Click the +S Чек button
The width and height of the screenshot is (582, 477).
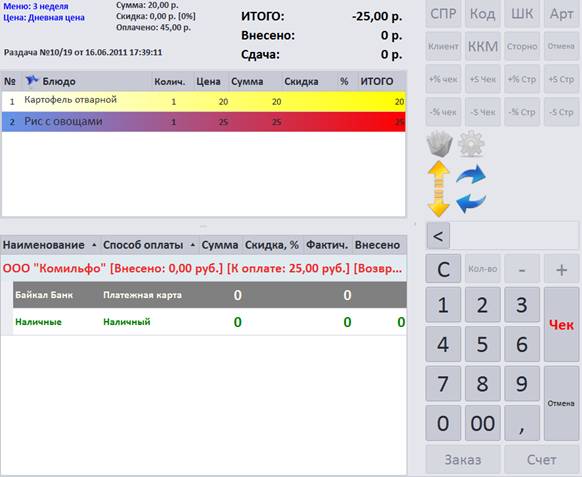(483, 79)
